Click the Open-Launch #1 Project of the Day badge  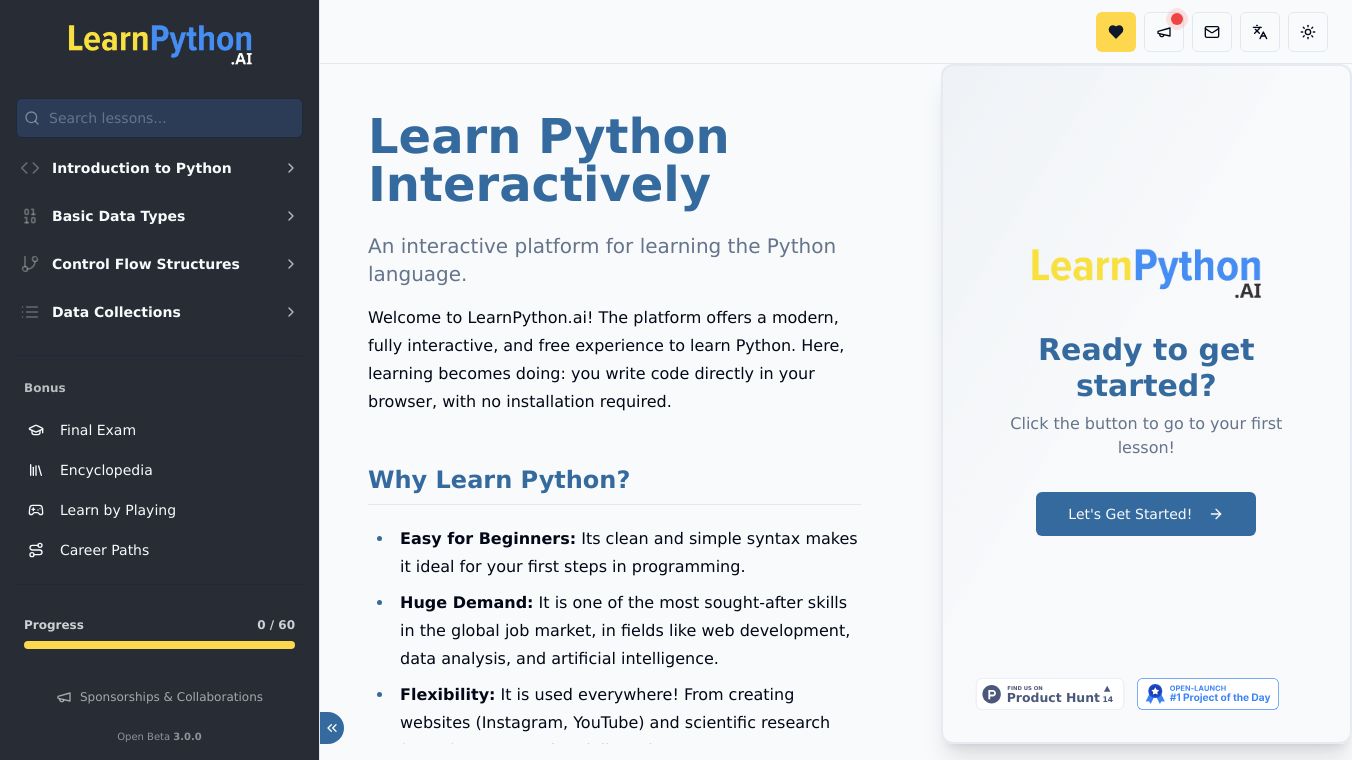click(1208, 694)
